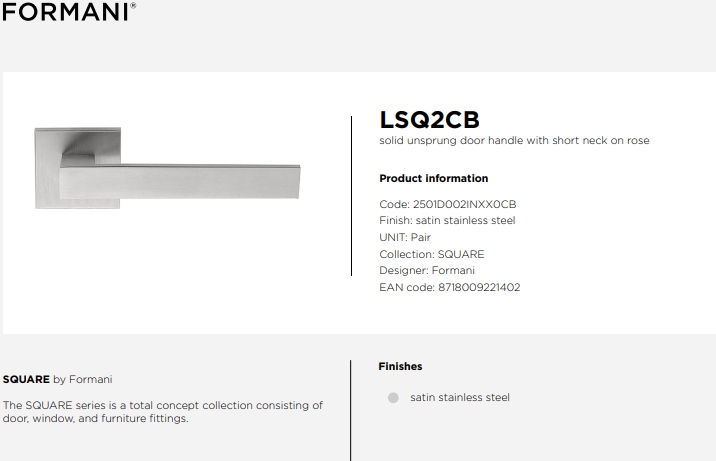Click the Finishes heading

pyautogui.click(x=400, y=367)
